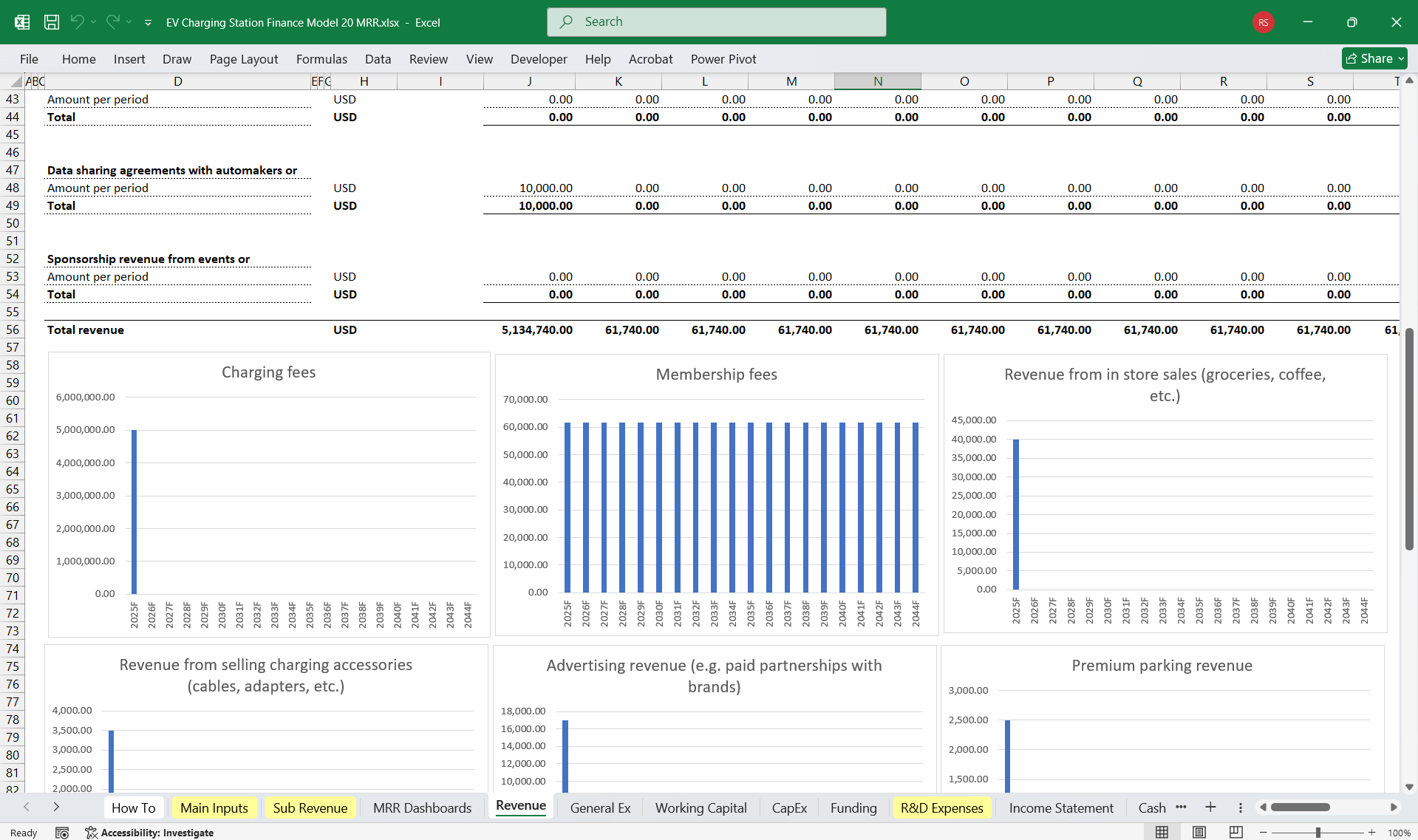This screenshot has width=1418, height=840.
Task: Switch to the Income Statement sheet tab
Action: point(1060,807)
